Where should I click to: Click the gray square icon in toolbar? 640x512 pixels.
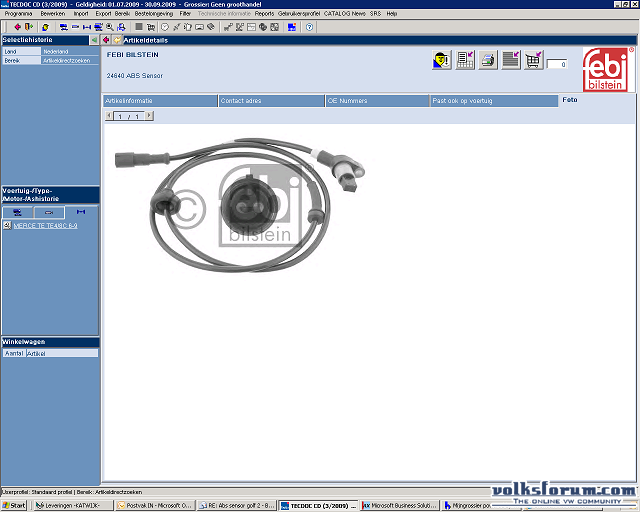(x=139, y=27)
